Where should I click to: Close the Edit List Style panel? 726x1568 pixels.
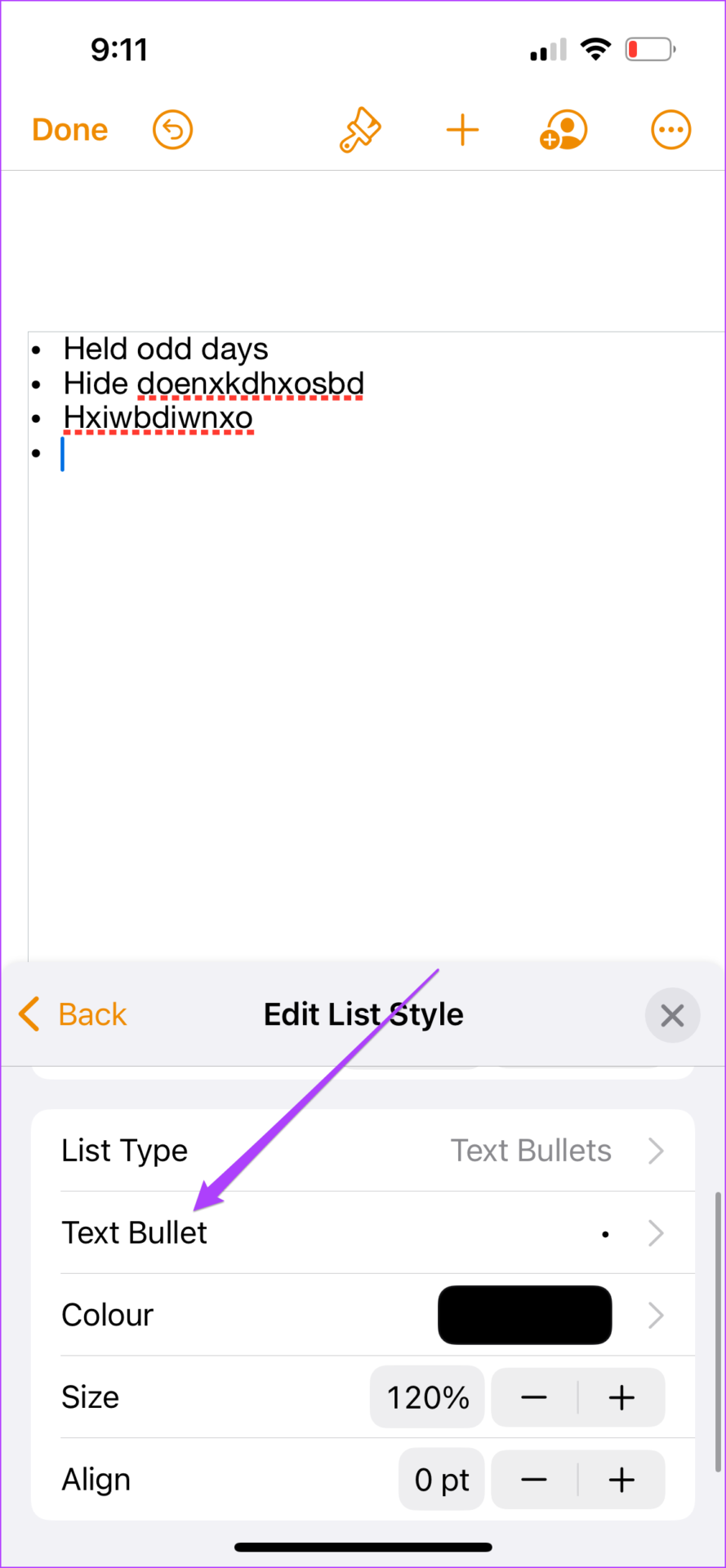pyautogui.click(x=672, y=1015)
